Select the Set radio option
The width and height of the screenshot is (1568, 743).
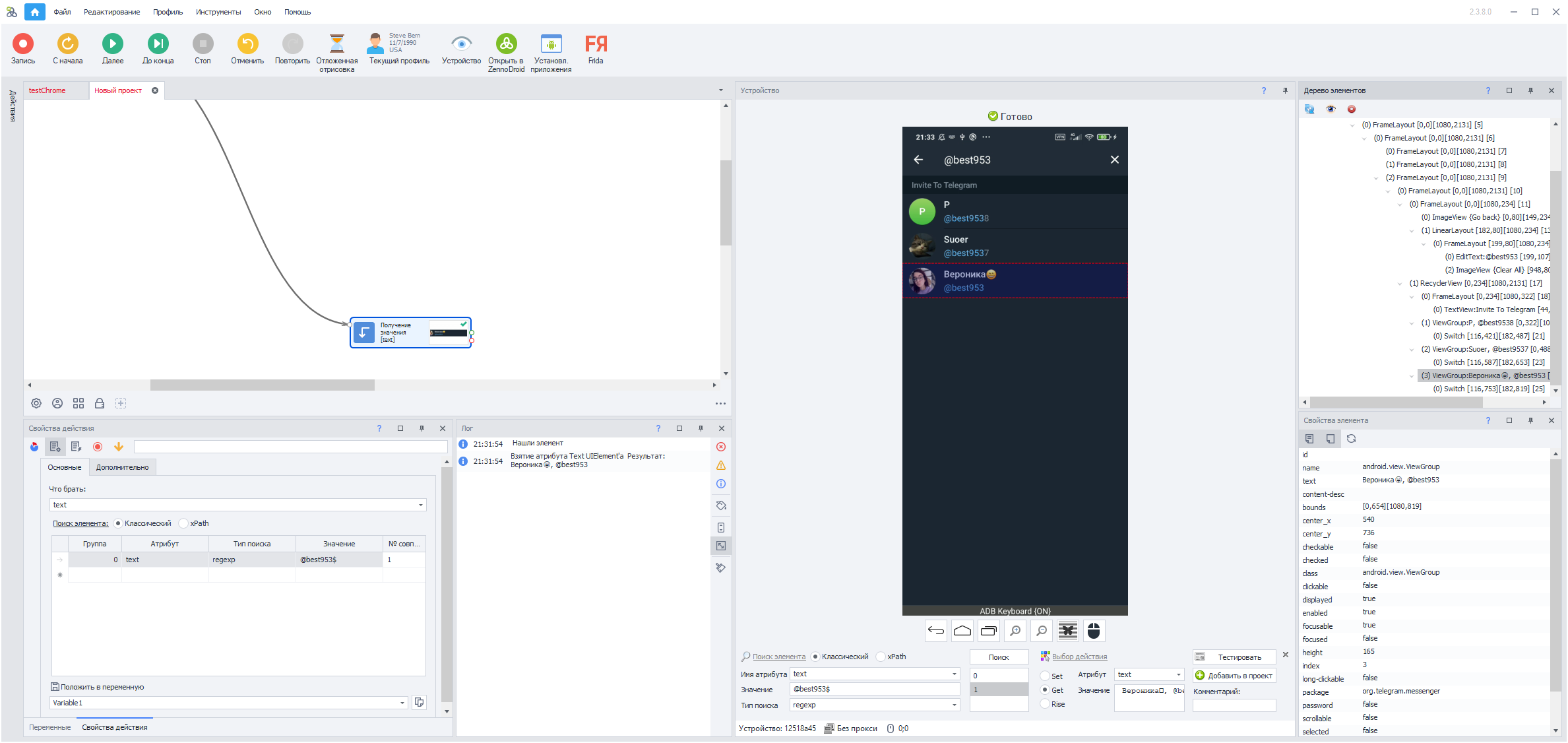(x=1045, y=676)
